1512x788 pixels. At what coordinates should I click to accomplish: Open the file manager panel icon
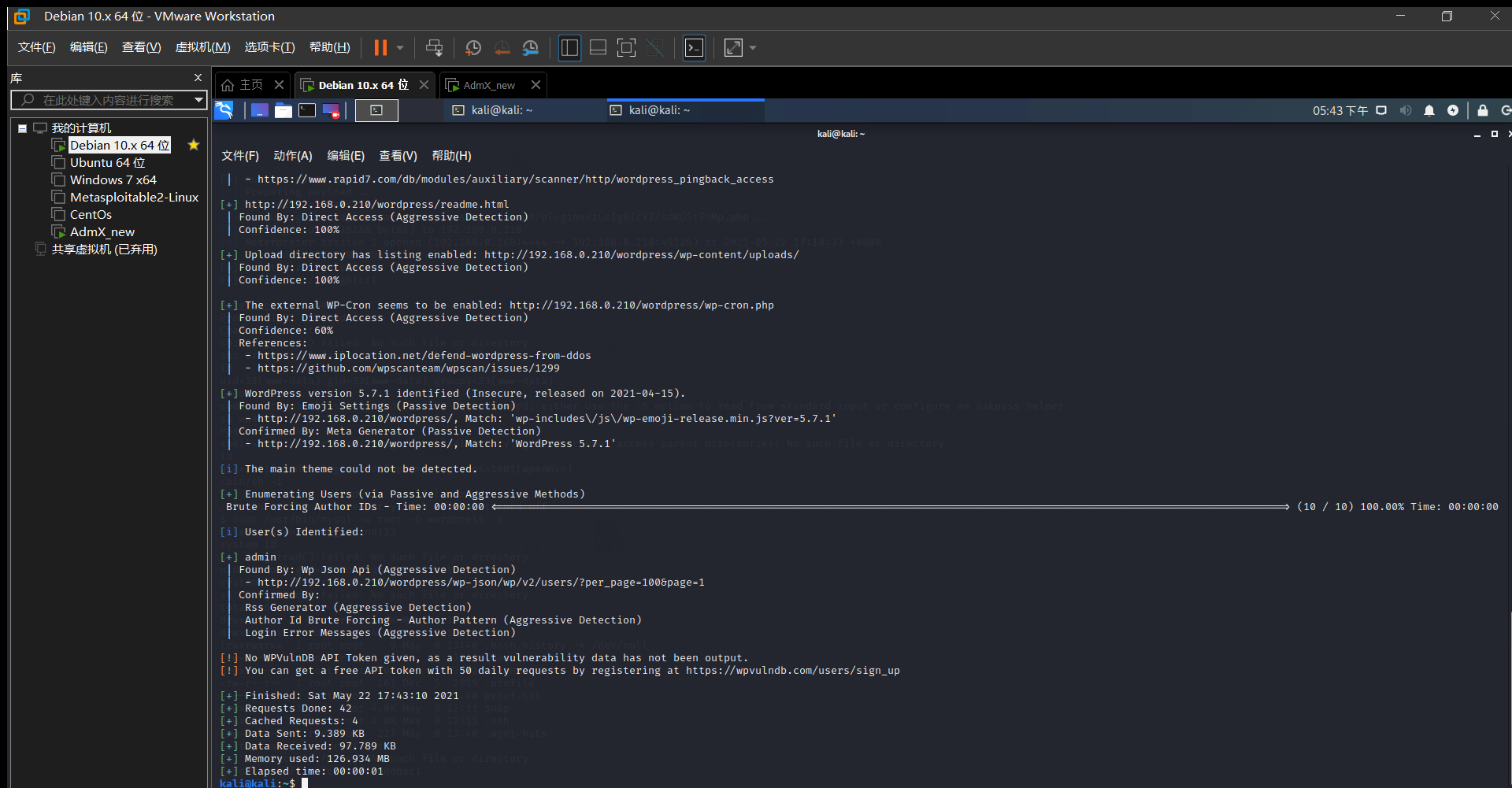(283, 110)
